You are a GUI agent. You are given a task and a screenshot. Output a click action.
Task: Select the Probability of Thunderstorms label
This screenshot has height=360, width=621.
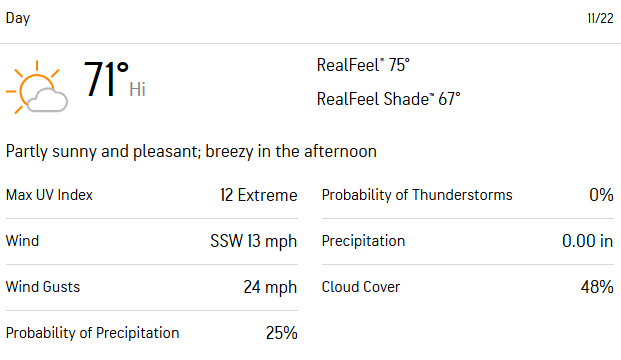pos(417,195)
